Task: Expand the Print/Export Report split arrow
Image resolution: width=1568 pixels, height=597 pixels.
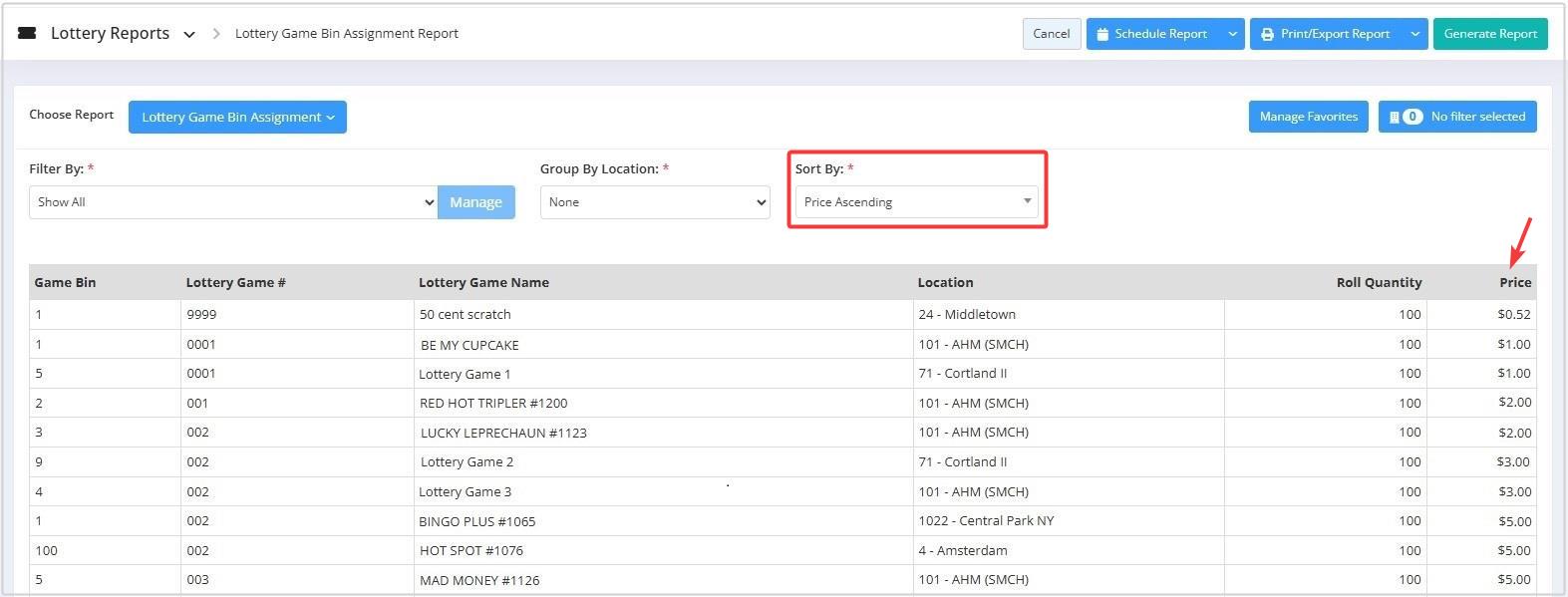Action: (x=1415, y=34)
